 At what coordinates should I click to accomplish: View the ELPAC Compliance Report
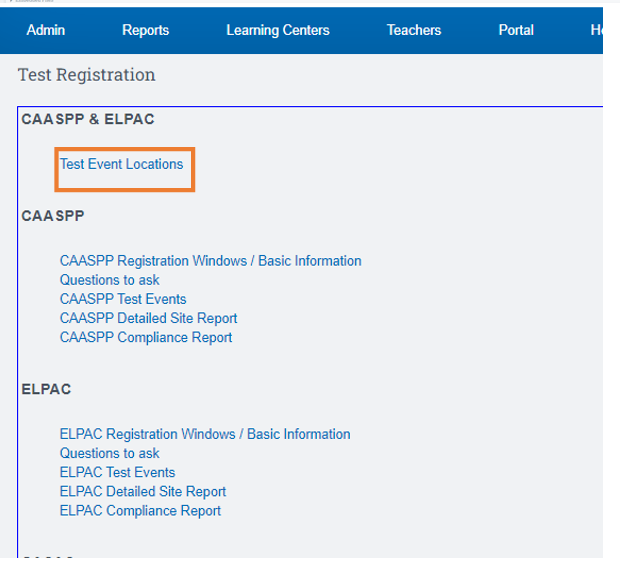[x=140, y=511]
